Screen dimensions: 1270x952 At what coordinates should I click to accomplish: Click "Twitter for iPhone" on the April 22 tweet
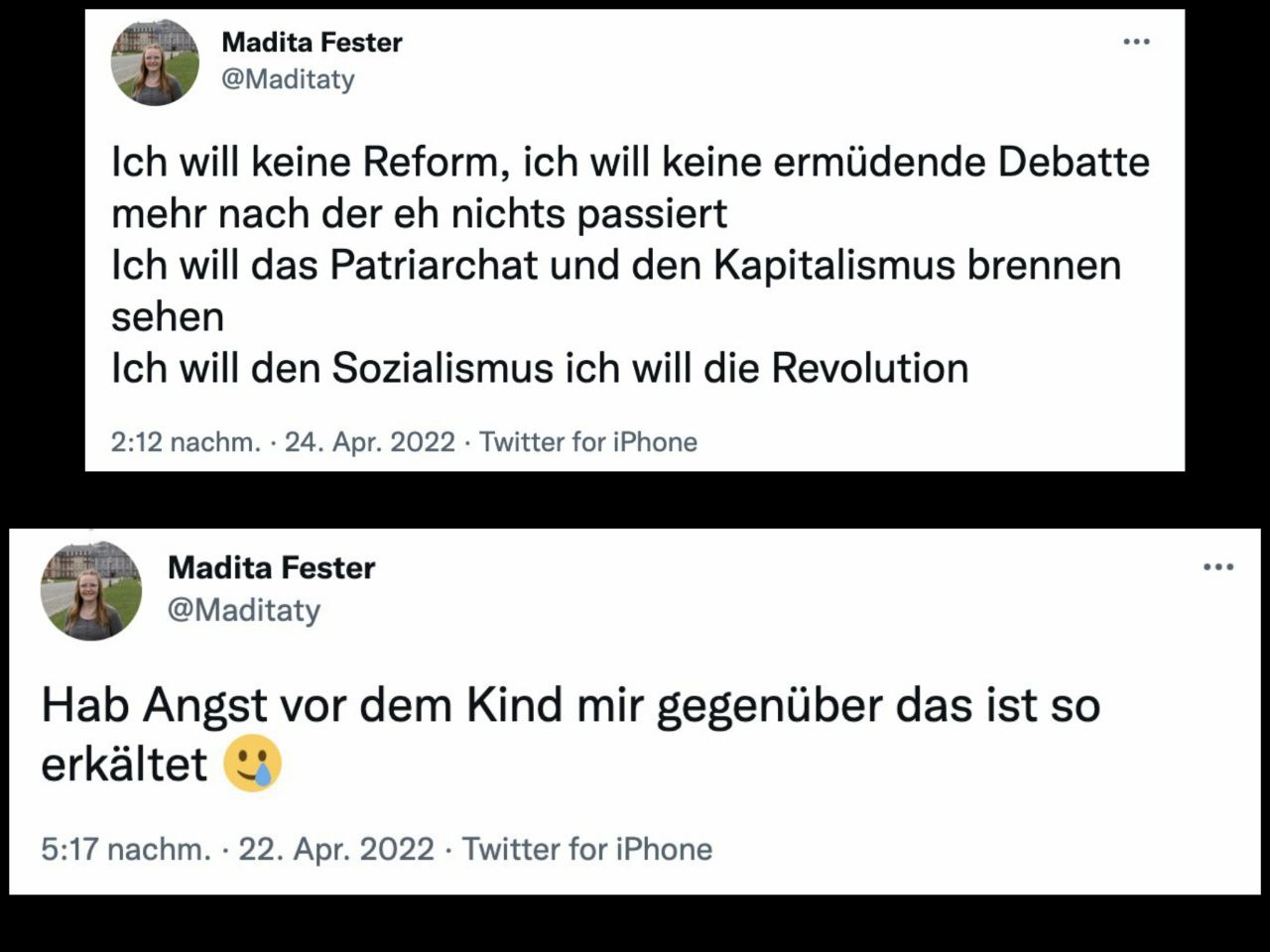(x=587, y=849)
